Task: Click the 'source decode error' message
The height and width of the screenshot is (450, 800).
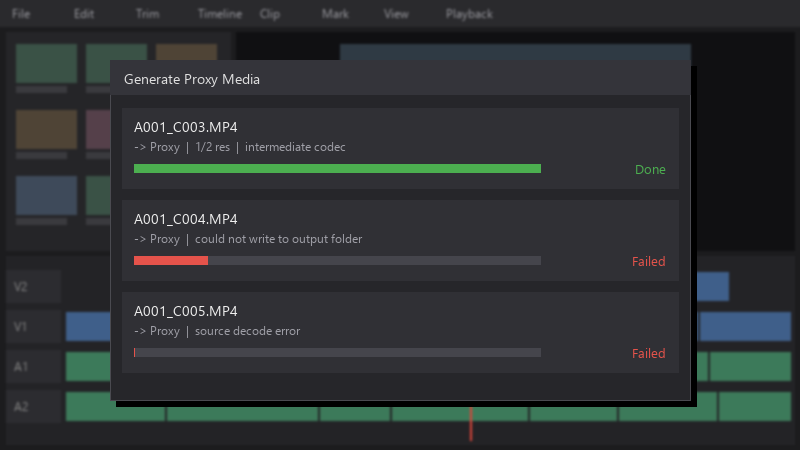Action: coord(247,331)
